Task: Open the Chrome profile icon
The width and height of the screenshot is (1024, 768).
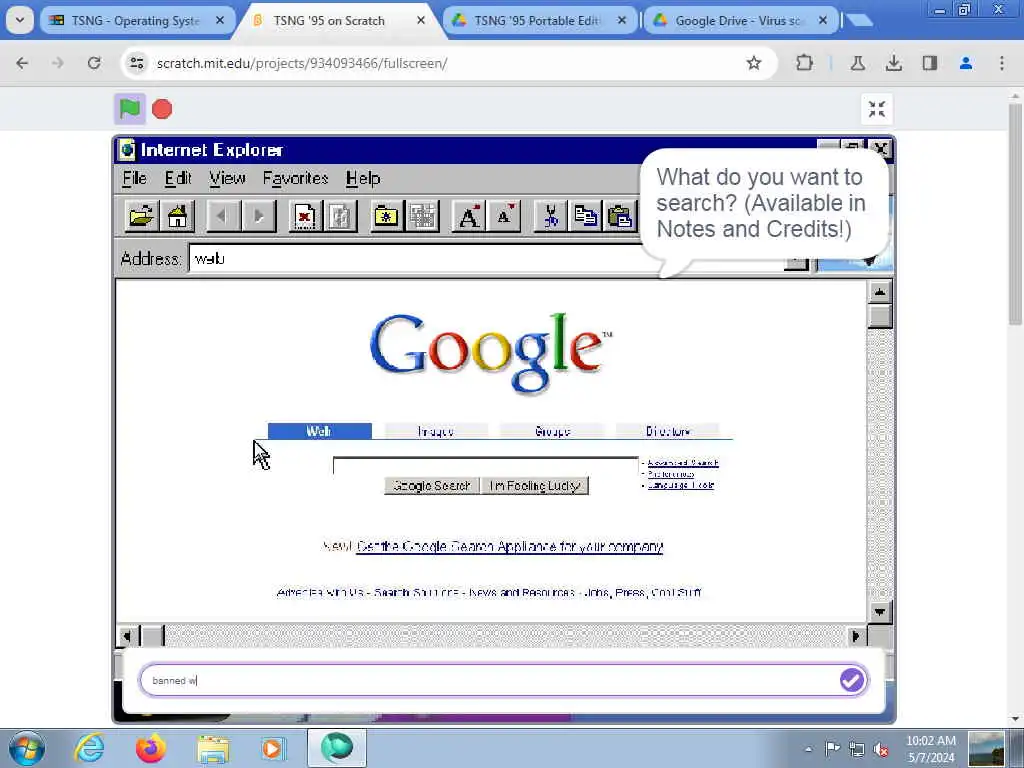Action: 965,63
